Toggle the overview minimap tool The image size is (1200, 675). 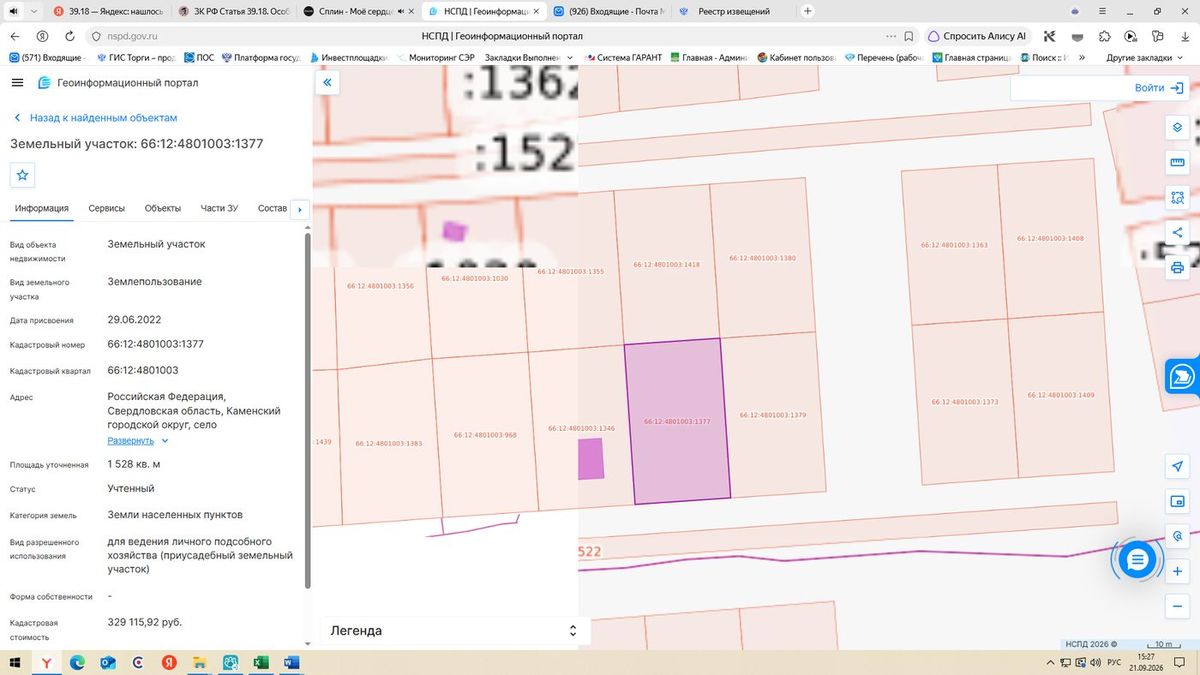coord(1177,501)
